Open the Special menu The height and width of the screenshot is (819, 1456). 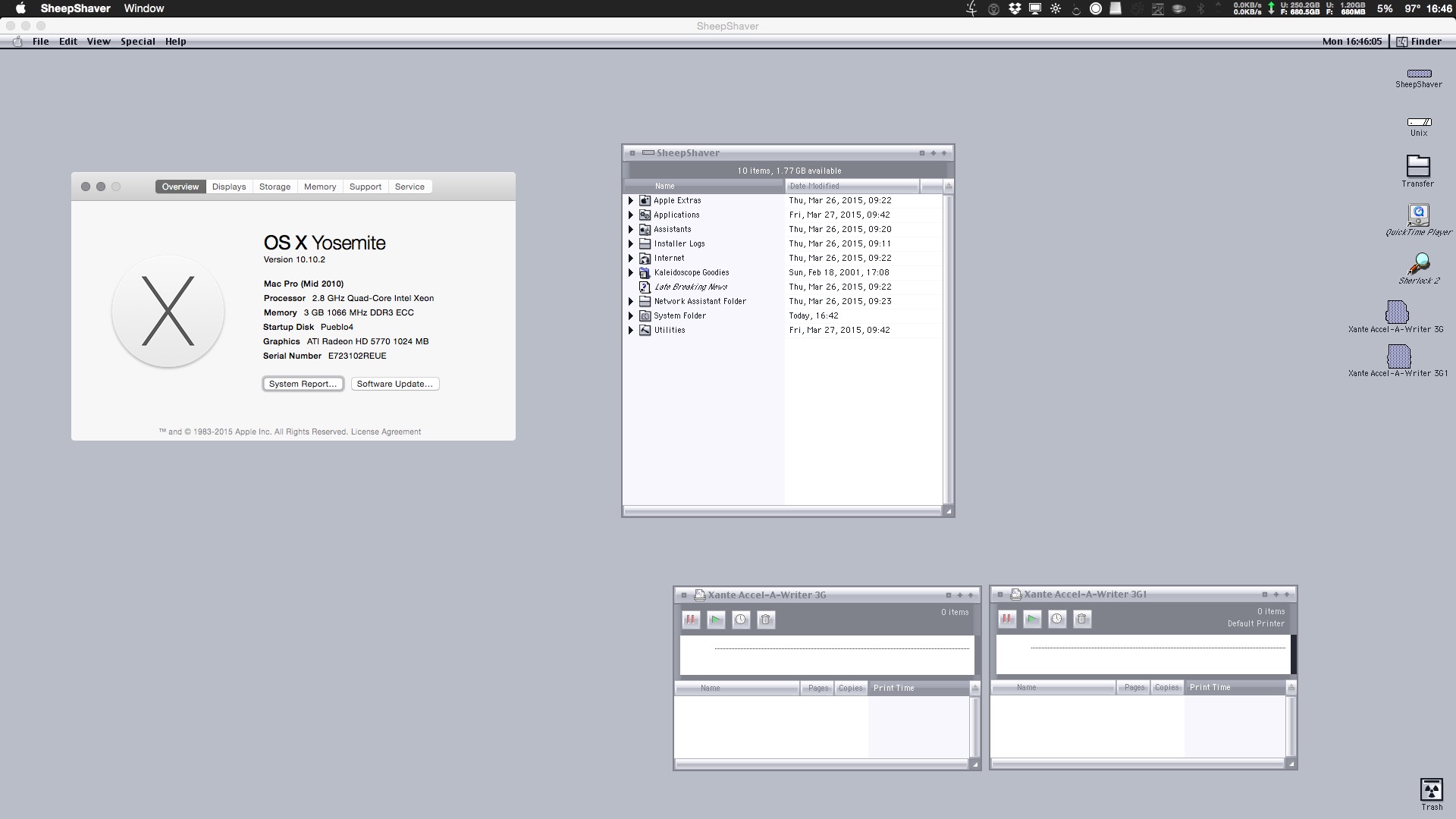(137, 42)
